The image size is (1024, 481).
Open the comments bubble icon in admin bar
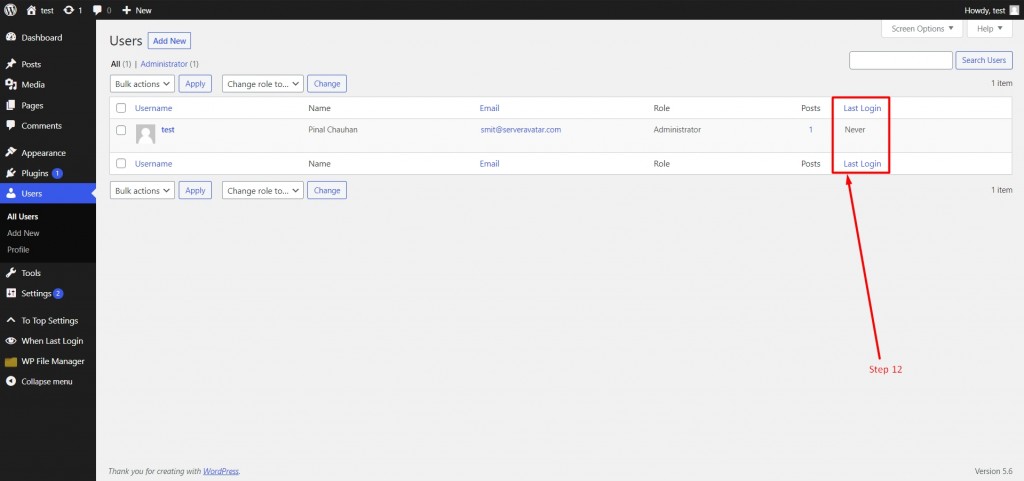click(97, 10)
